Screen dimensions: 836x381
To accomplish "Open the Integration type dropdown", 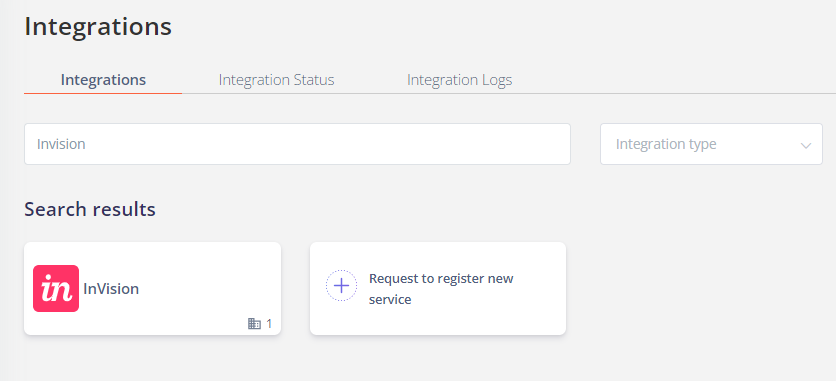I will pyautogui.click(x=711, y=144).
